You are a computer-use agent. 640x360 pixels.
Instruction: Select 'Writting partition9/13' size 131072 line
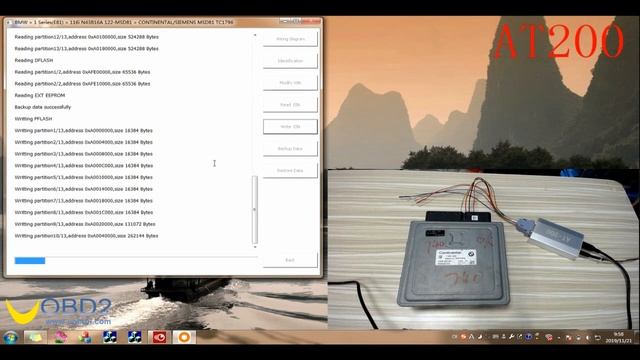[x=85, y=224]
